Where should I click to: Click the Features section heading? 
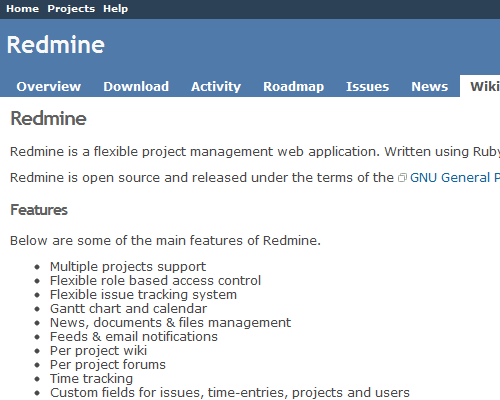[39, 210]
